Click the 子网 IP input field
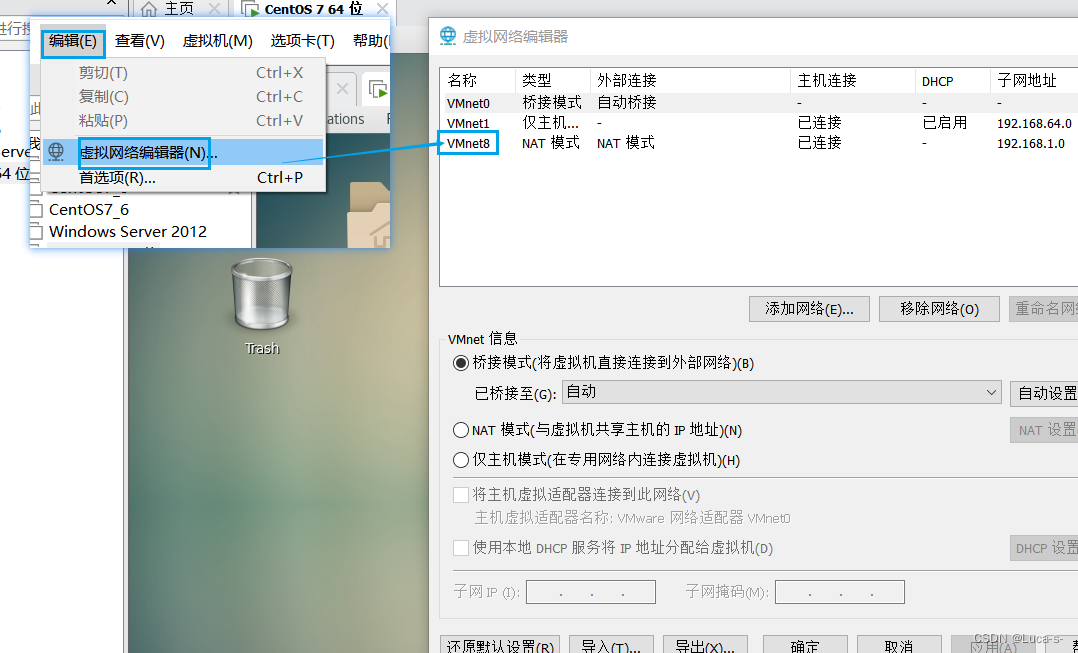 (x=591, y=592)
